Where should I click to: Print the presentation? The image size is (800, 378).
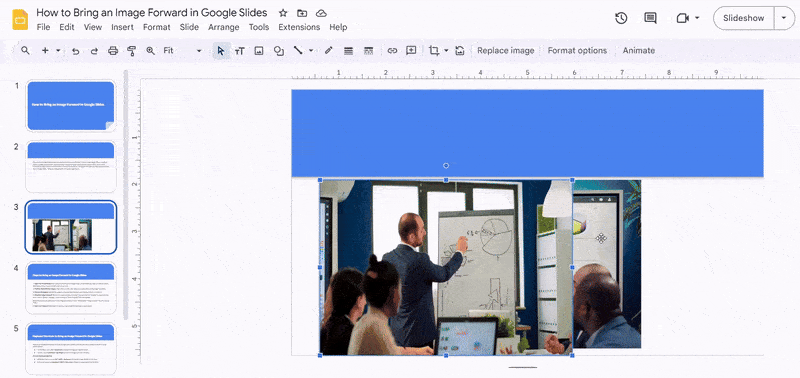113,51
